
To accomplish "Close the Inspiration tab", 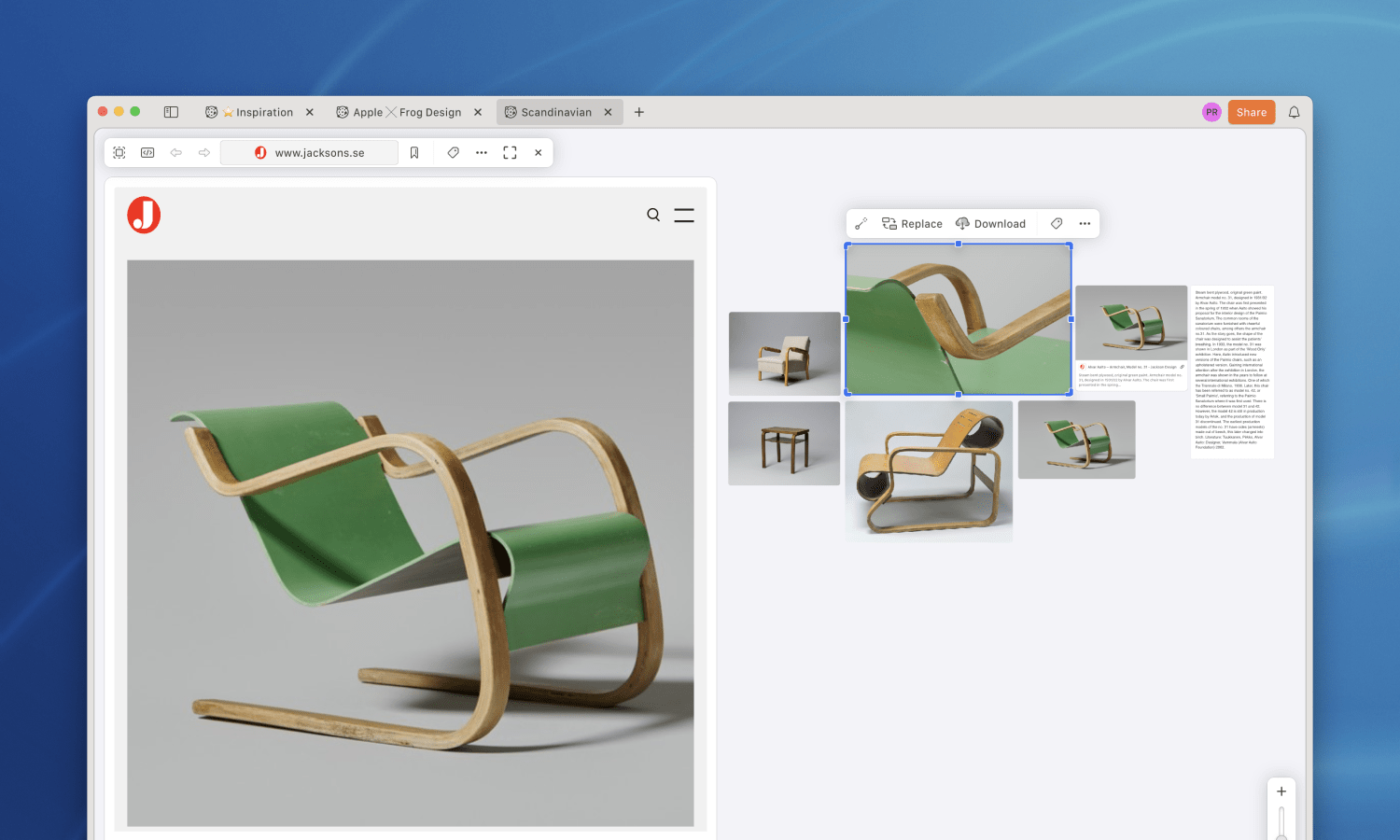I will pyautogui.click(x=309, y=112).
